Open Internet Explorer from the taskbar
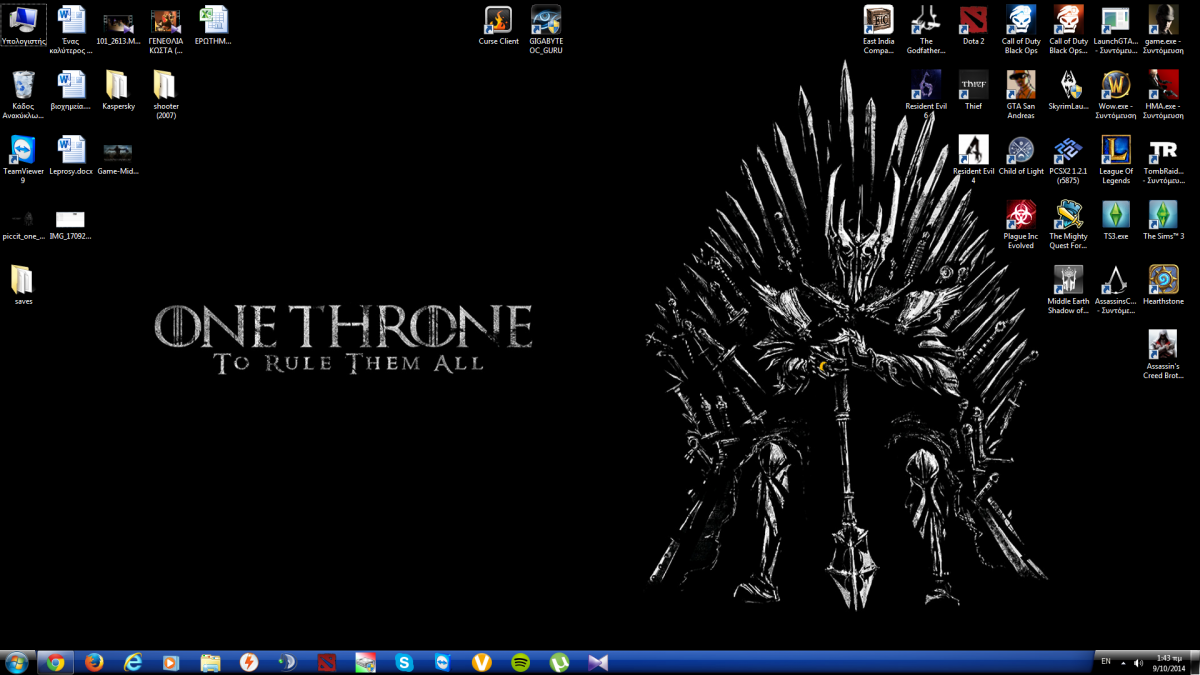This screenshot has height=675, width=1200. (133, 662)
